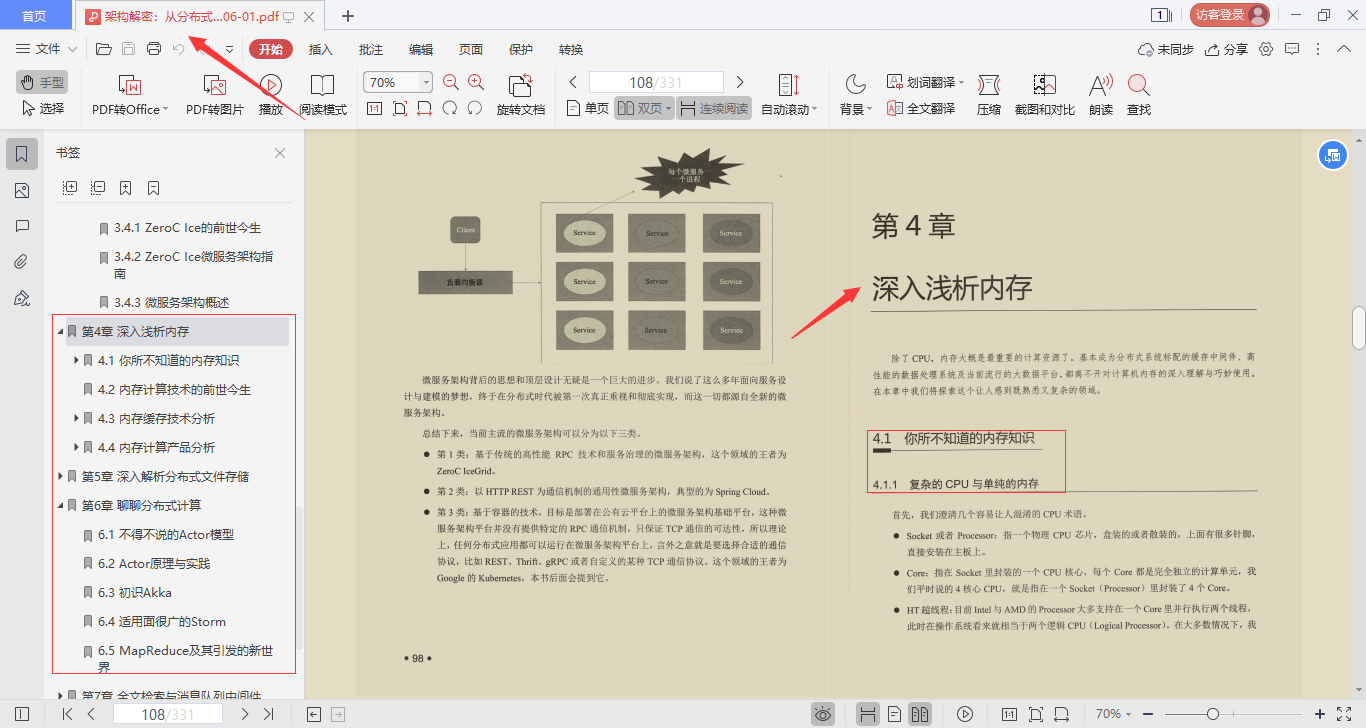Viewport: 1366px width, 728px height.
Task: Switch to the 选择 selection tool
Action: tap(42, 108)
